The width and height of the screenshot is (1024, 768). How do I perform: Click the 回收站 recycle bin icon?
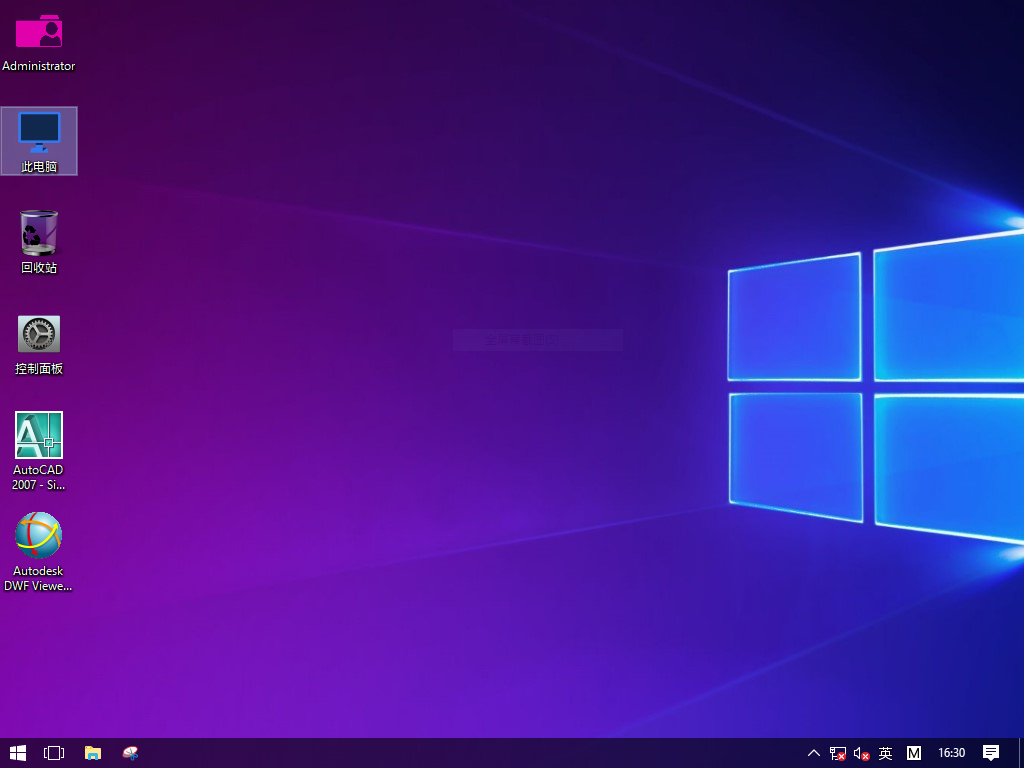39,233
